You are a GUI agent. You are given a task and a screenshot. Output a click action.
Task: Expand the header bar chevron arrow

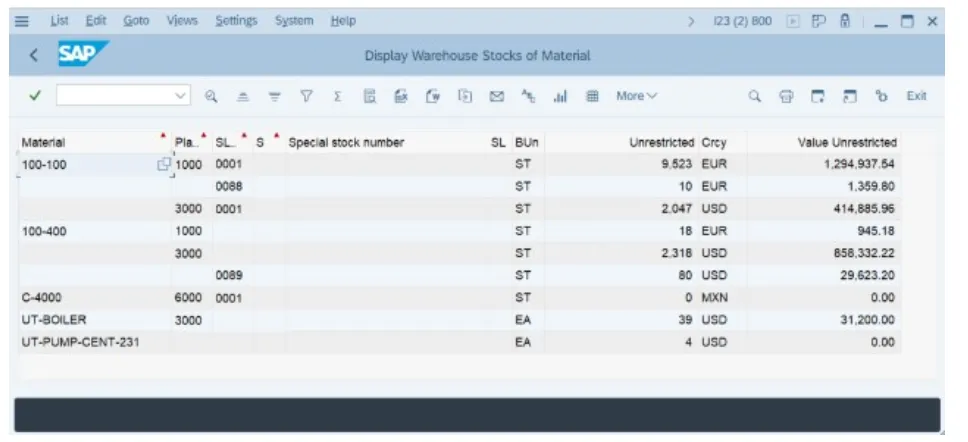pyautogui.click(x=691, y=22)
